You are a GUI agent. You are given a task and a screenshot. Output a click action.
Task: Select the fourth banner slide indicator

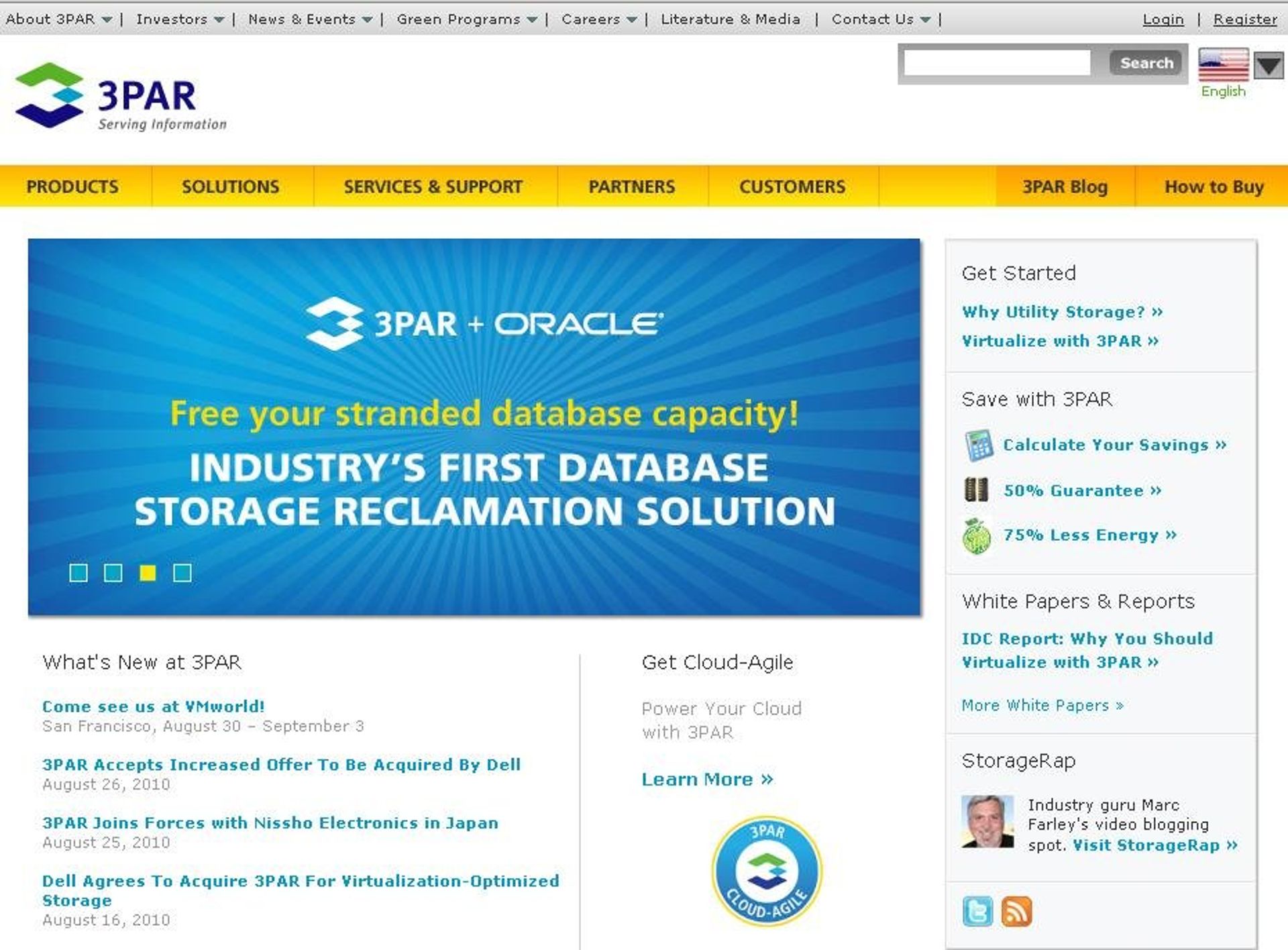pyautogui.click(x=182, y=573)
